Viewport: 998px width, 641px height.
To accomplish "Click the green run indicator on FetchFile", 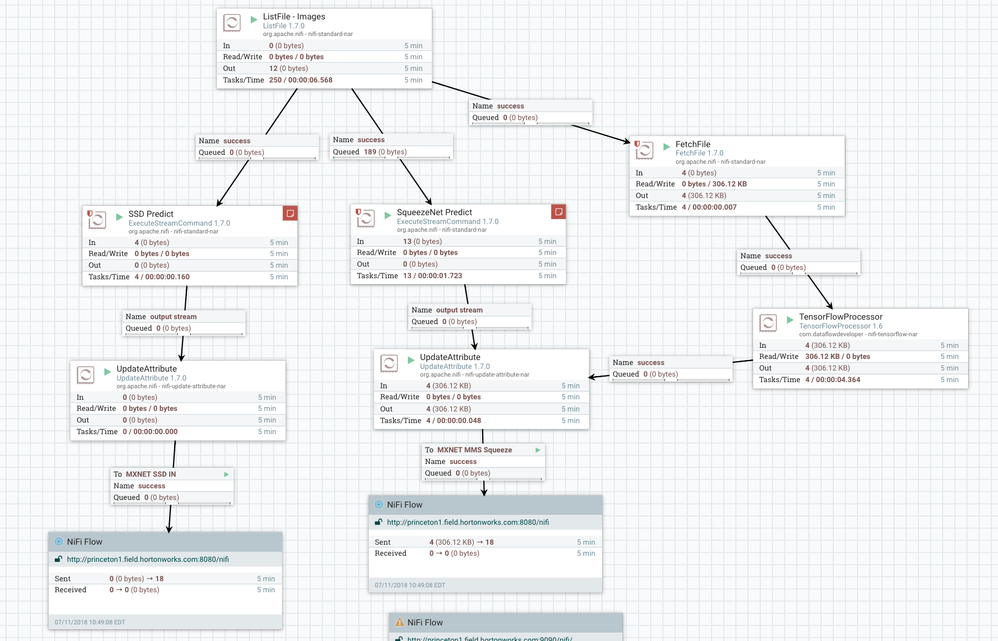I will [x=666, y=146].
